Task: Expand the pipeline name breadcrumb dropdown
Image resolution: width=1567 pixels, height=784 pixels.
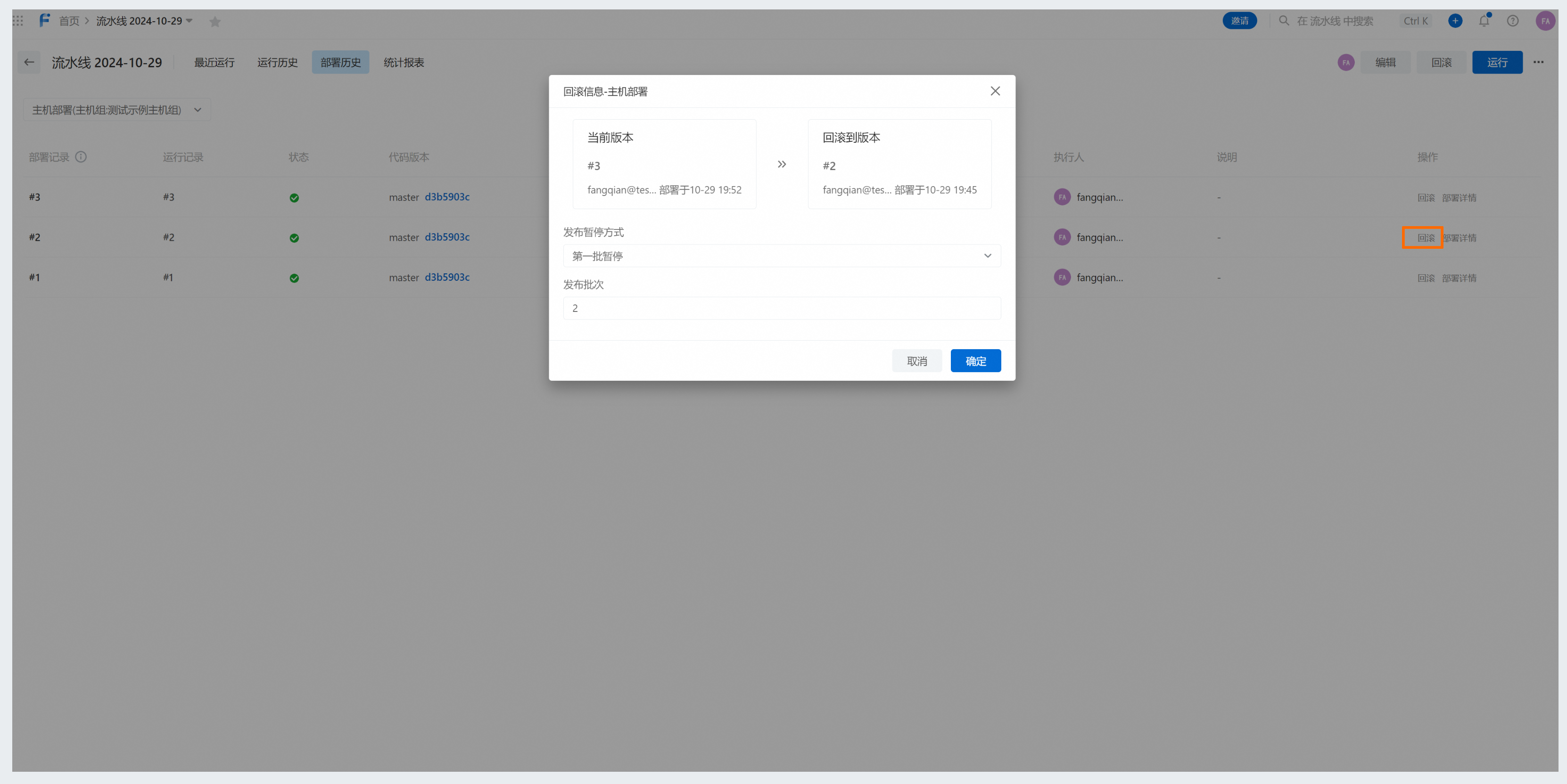Action: pos(189,21)
